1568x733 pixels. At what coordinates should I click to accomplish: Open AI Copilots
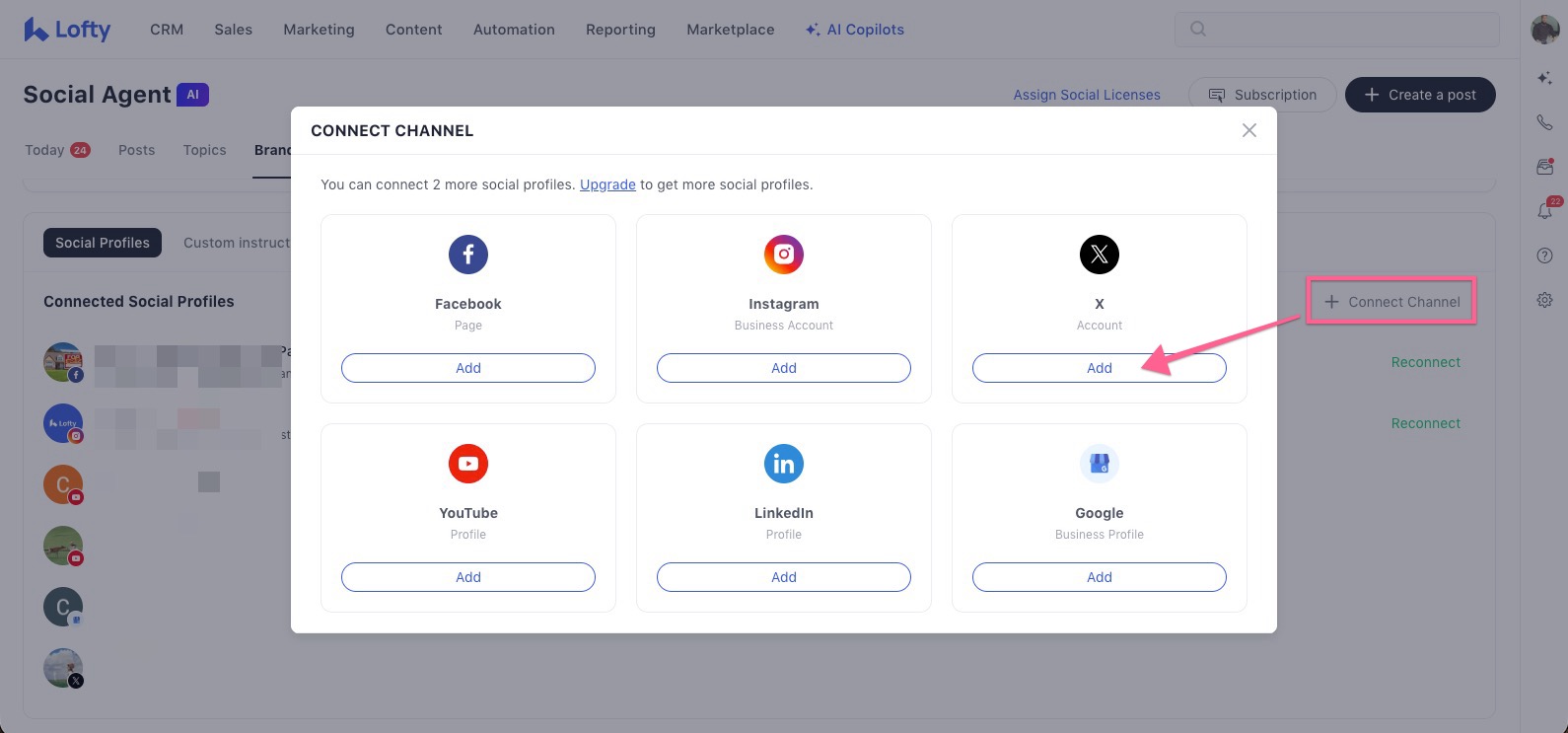pyautogui.click(x=855, y=30)
